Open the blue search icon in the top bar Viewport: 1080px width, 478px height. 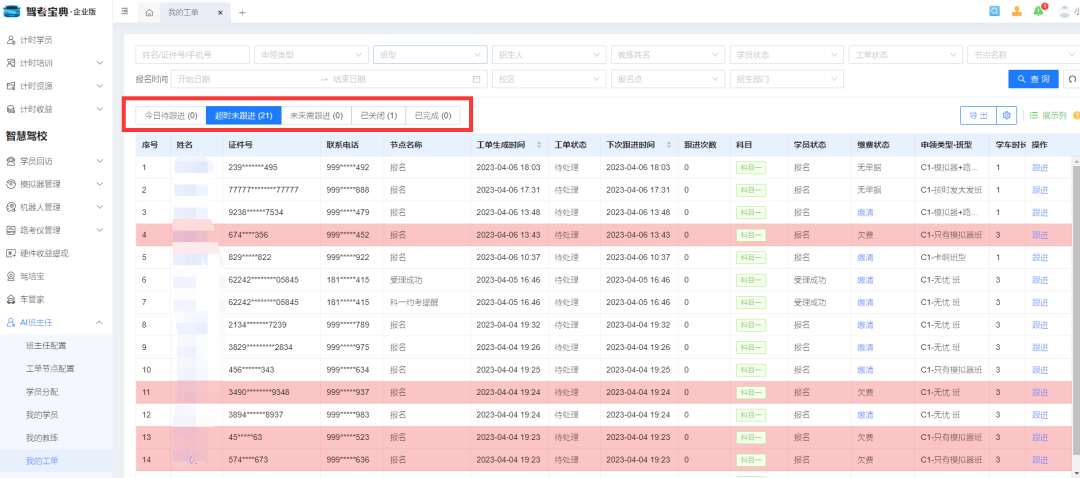[995, 11]
